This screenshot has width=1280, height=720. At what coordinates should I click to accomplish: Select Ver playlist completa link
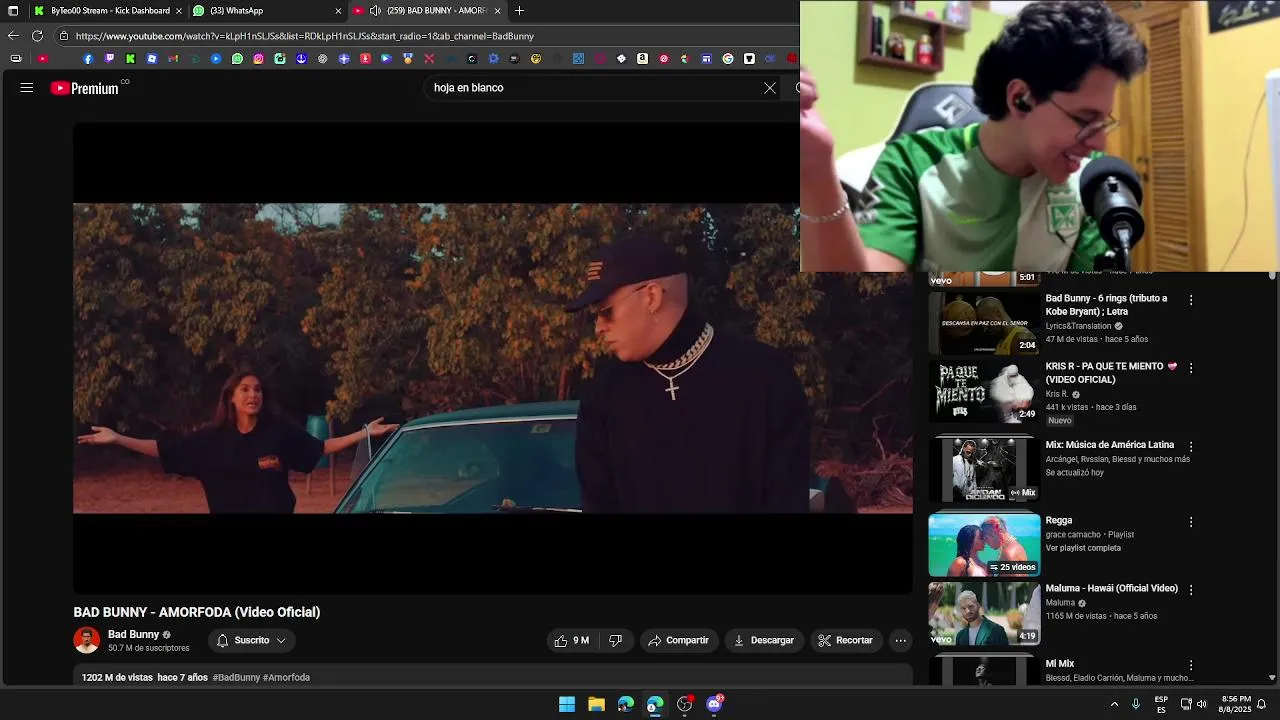[x=1083, y=548]
